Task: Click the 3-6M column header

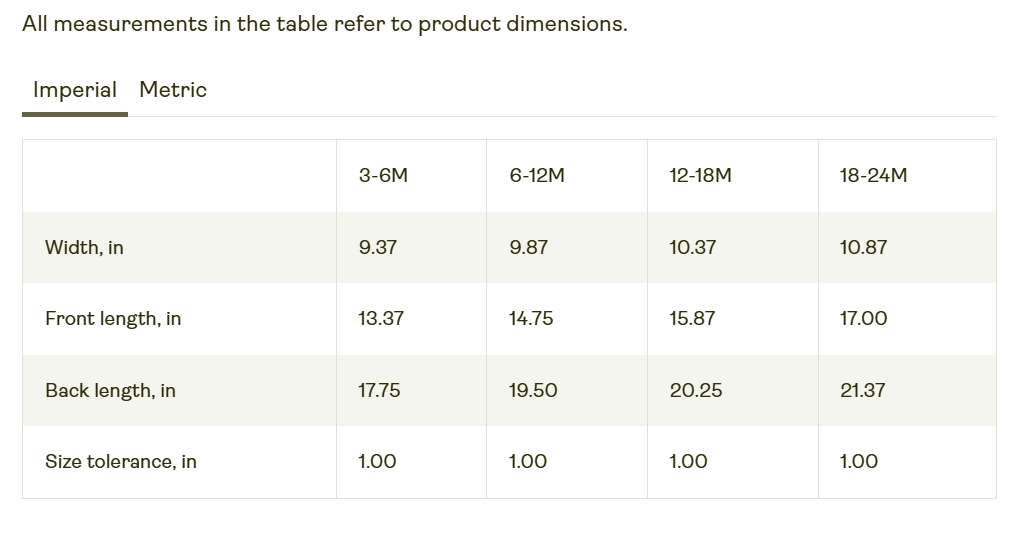Action: click(383, 176)
